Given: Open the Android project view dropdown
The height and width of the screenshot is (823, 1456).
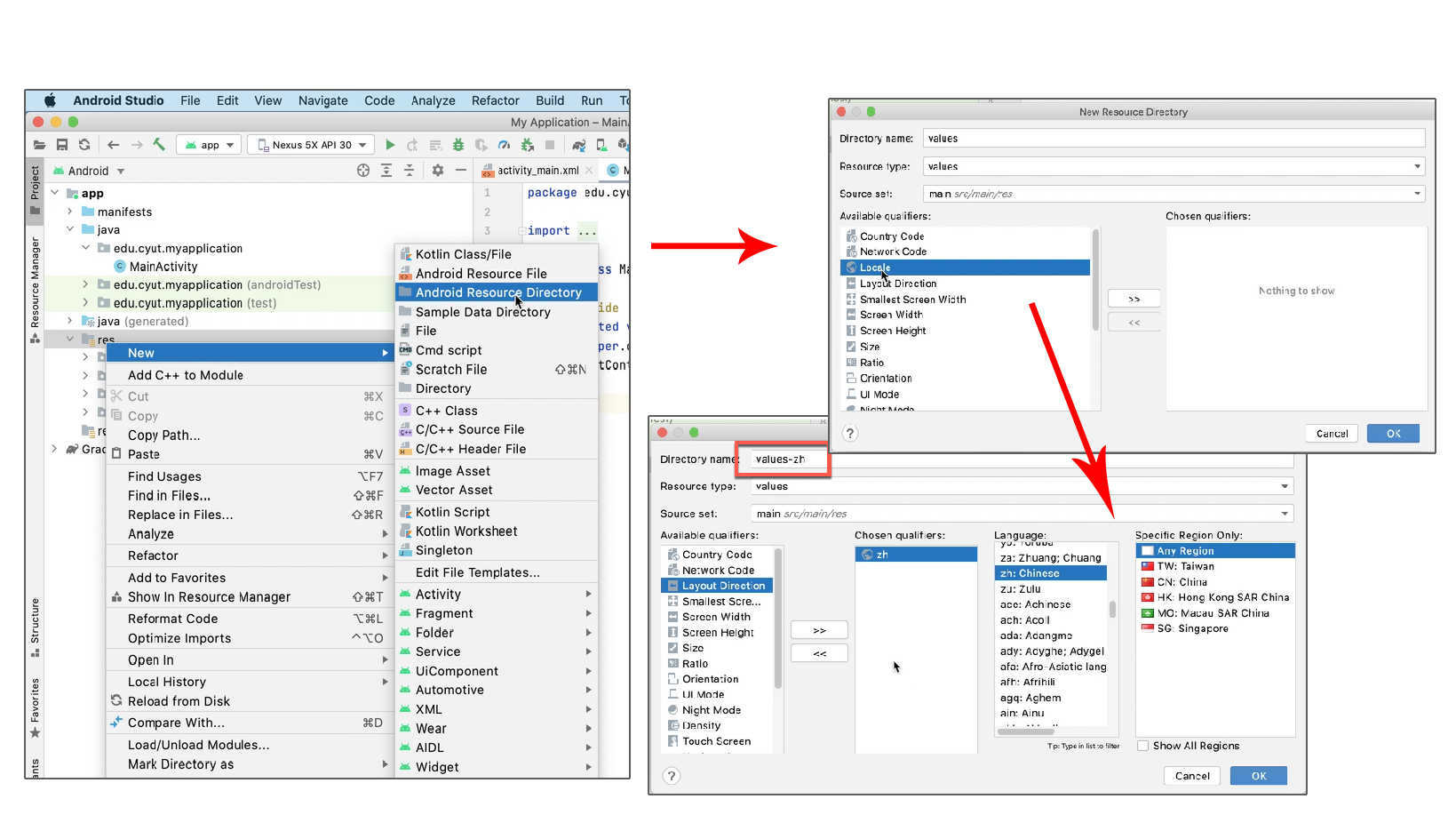Looking at the screenshot, I should [89, 171].
